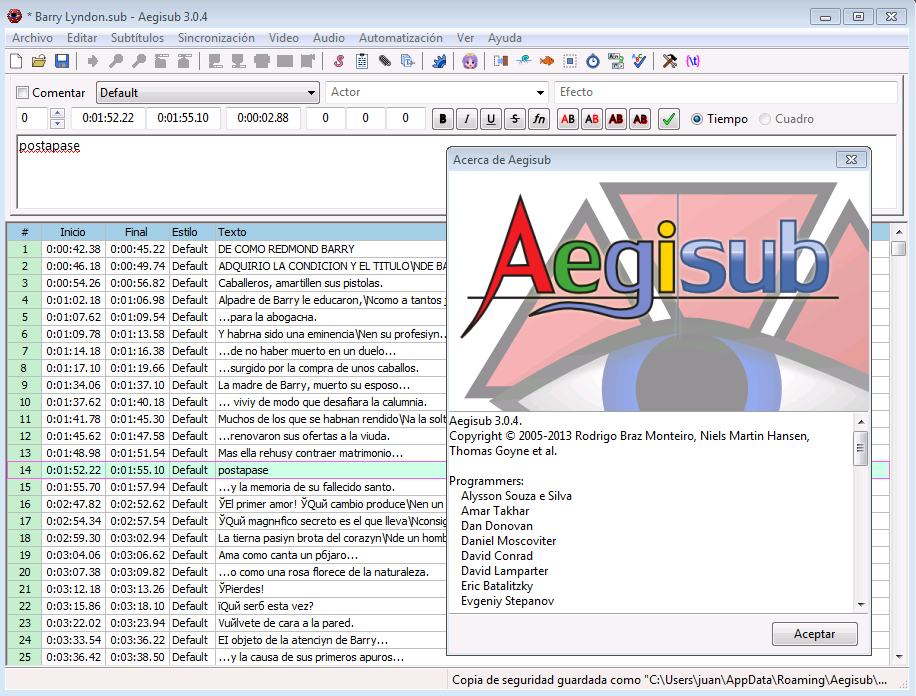This screenshot has width=916, height=696.
Task: Run the Spell Checker icon
Action: pos(639,61)
